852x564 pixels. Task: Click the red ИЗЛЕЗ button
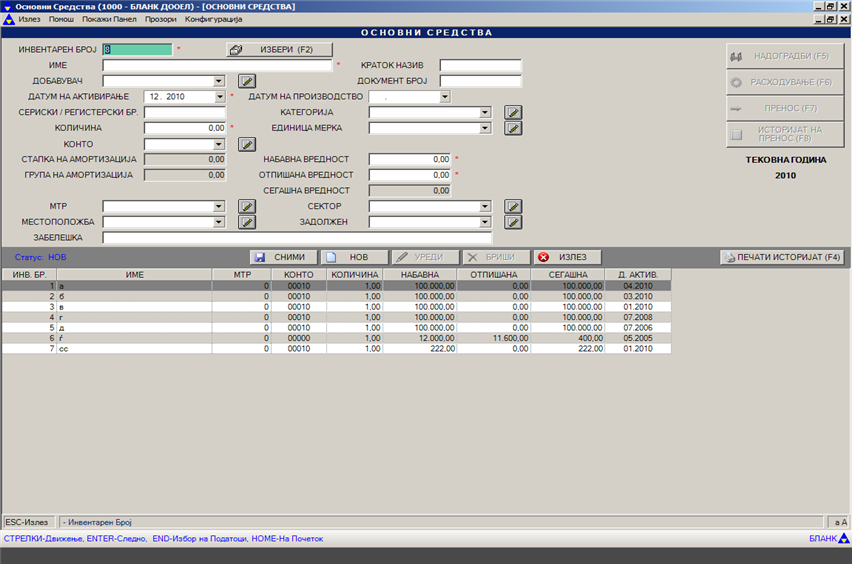click(567, 257)
